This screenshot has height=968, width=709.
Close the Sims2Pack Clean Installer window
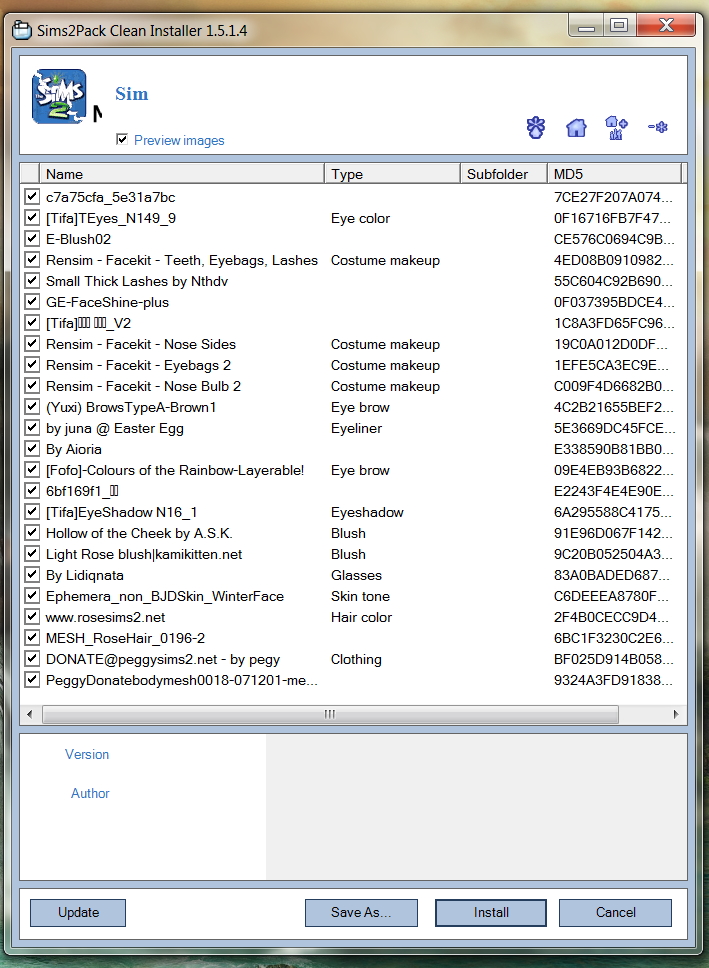click(x=666, y=26)
